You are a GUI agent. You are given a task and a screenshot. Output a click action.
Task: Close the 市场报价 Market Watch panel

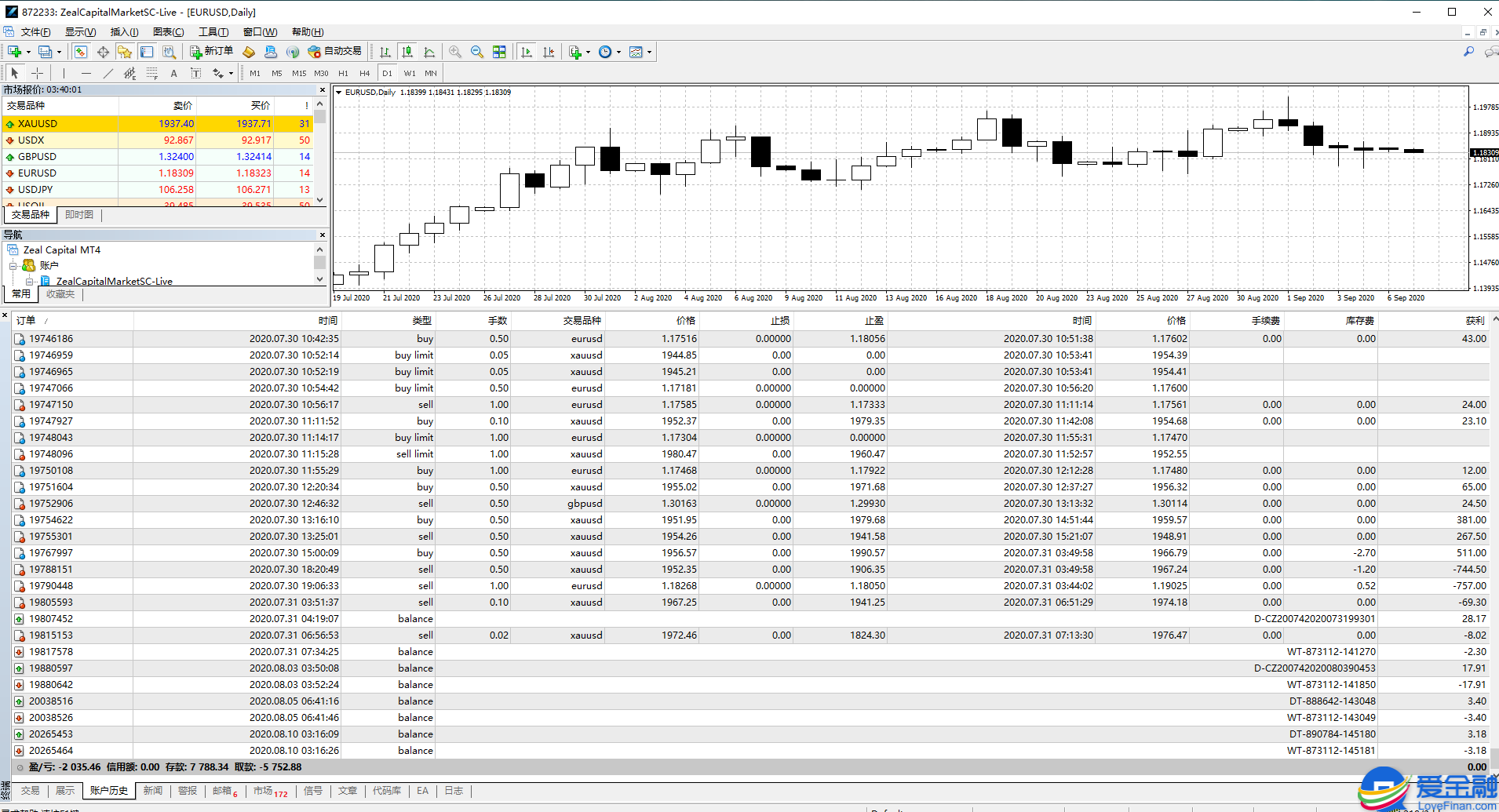[322, 90]
